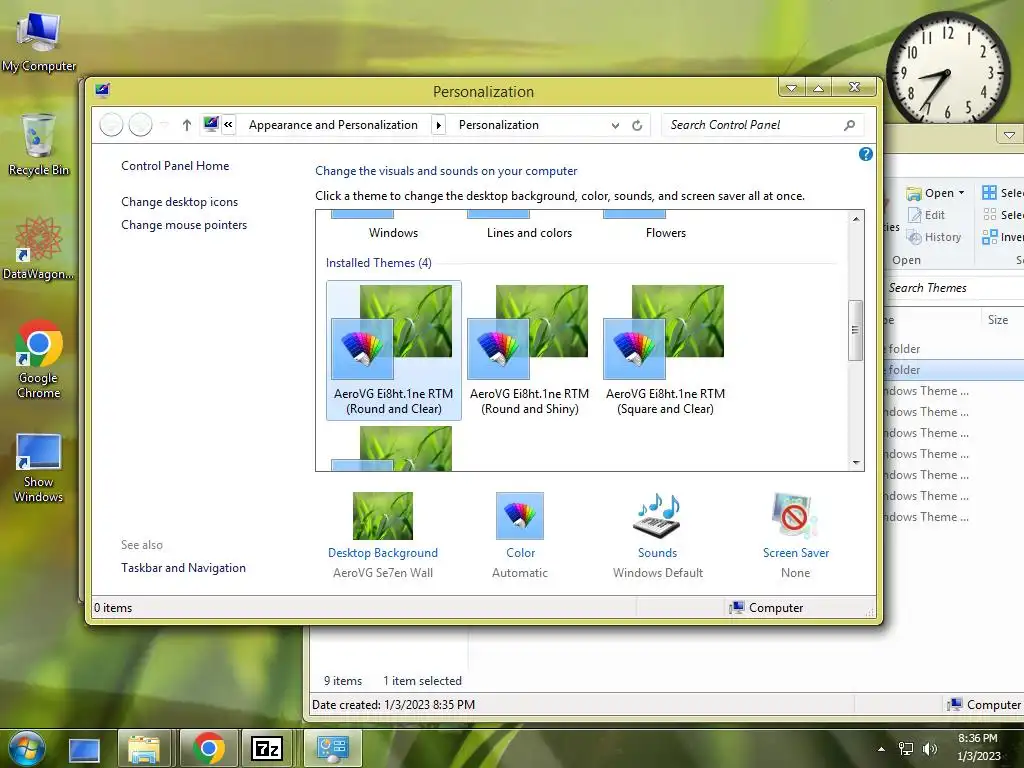Click the search magnifier icon
Screen dimensions: 1024x768
pos(850,125)
